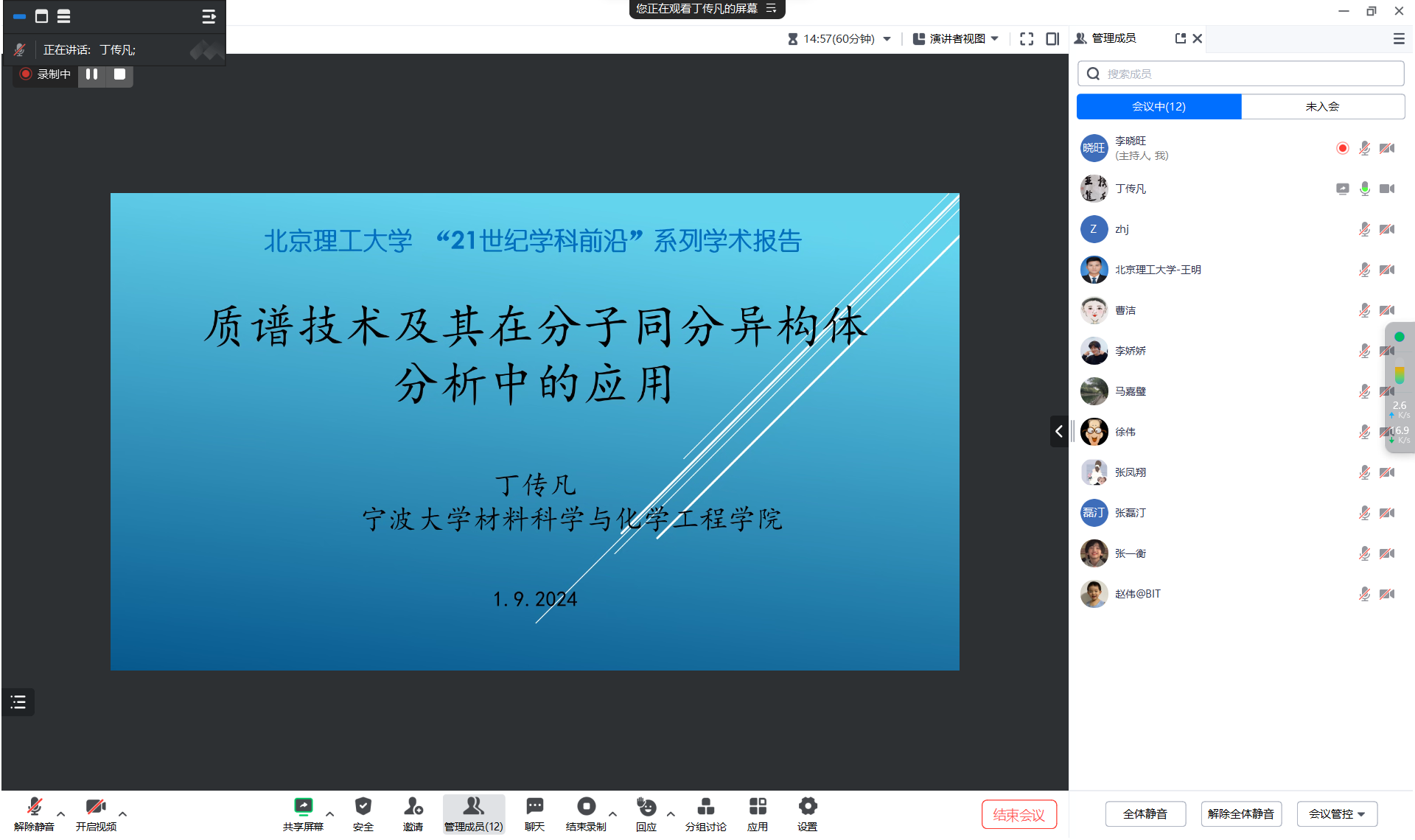Image resolution: width=1415 pixels, height=840 pixels.
Task: Click the member search input field
Action: click(1240, 74)
